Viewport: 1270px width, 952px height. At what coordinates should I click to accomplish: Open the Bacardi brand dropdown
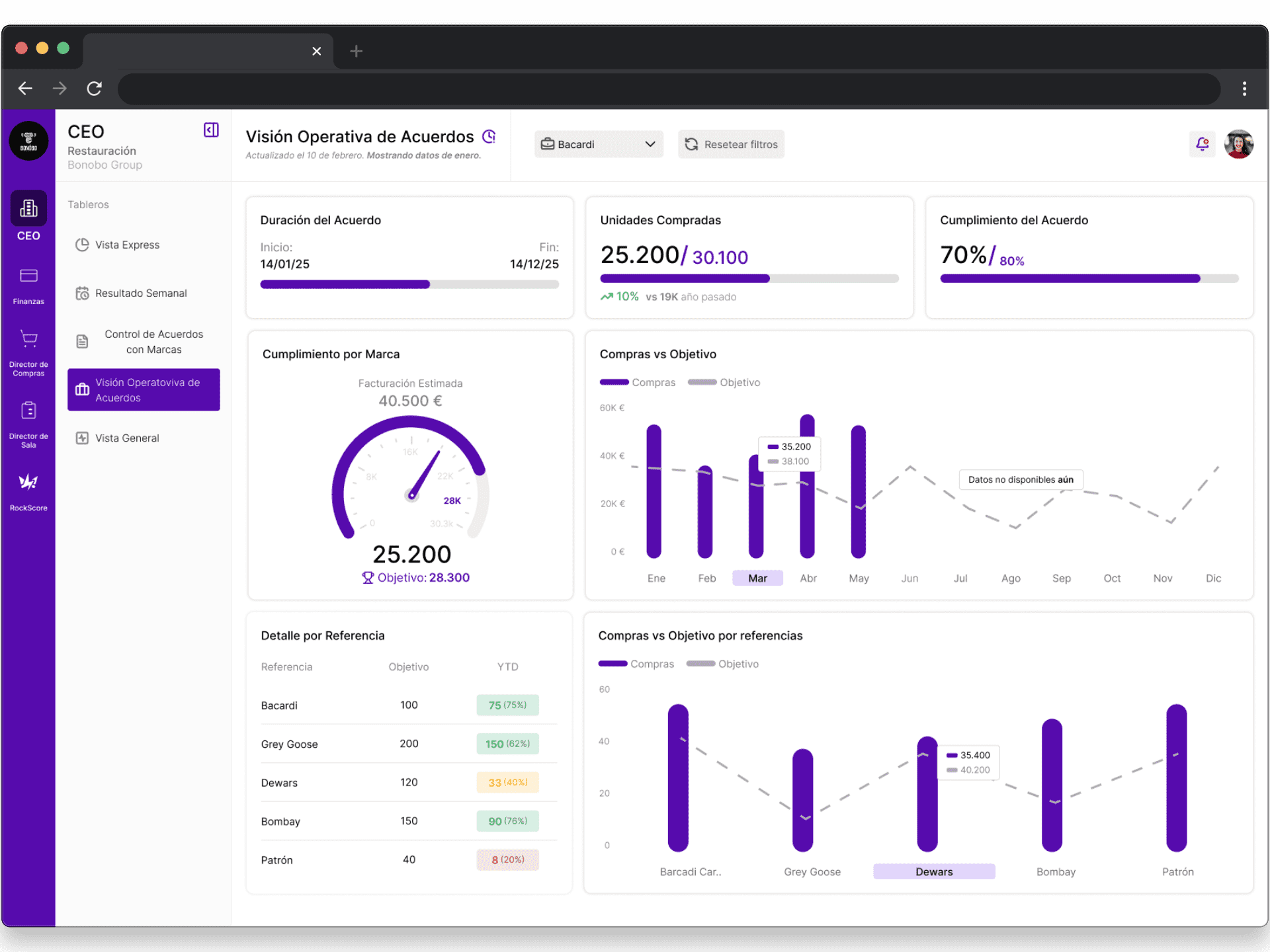coord(599,144)
